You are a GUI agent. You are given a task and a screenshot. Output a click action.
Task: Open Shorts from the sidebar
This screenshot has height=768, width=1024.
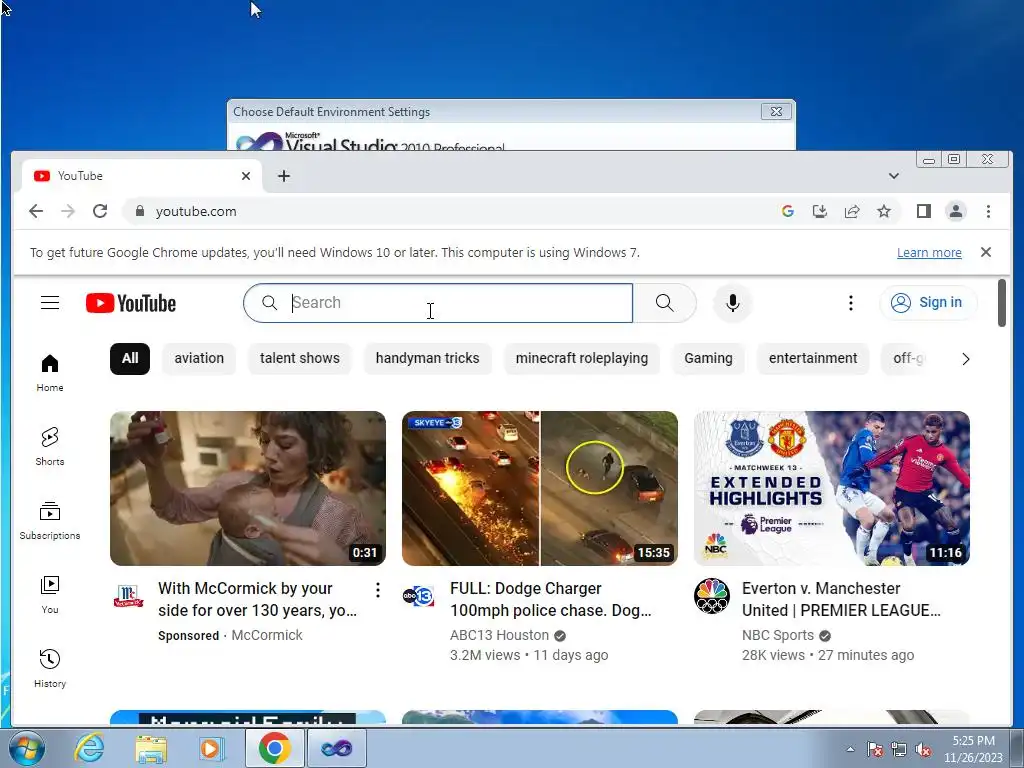click(x=50, y=447)
